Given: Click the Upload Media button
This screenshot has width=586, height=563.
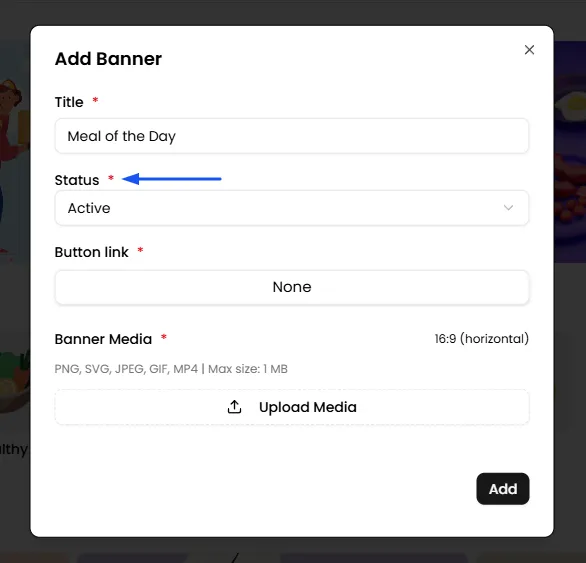Looking at the screenshot, I should point(292,407).
